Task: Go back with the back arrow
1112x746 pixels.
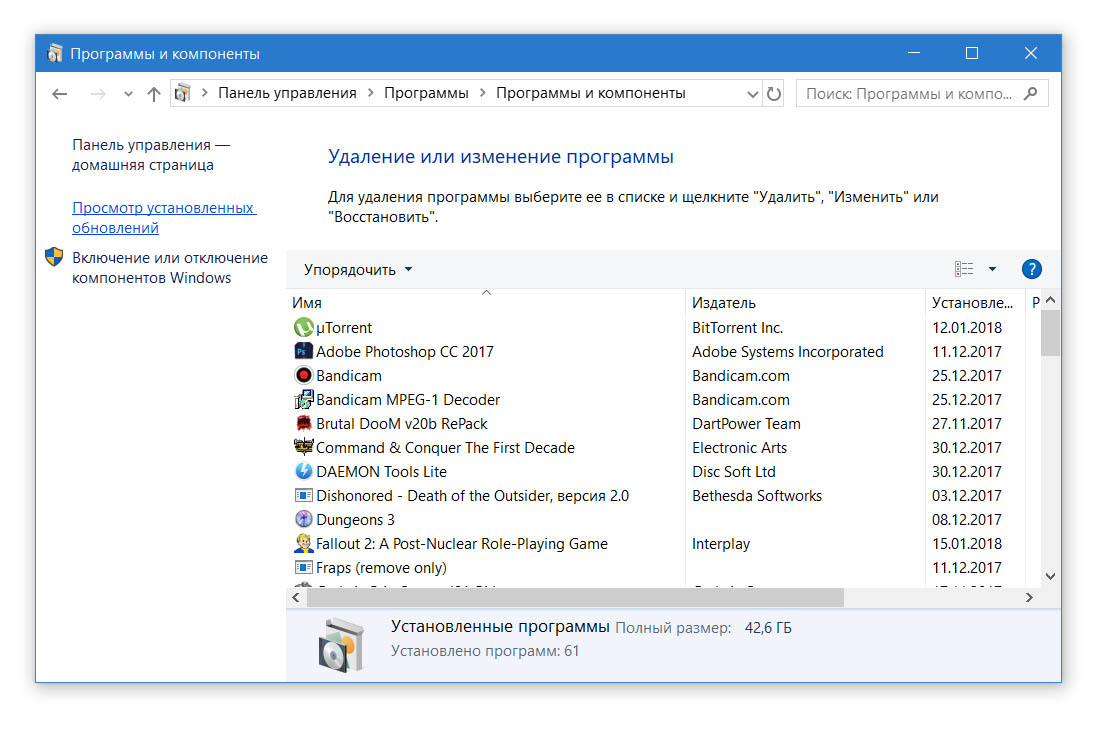Action: pos(60,94)
